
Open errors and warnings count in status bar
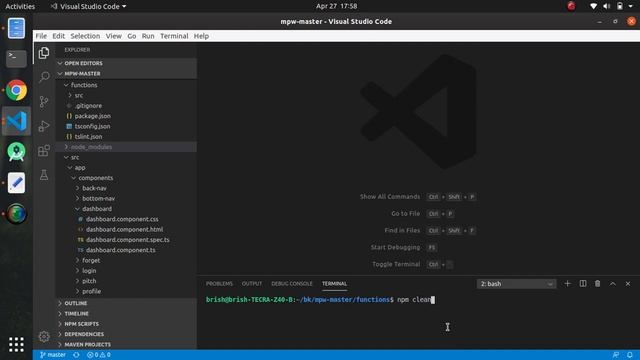pos(99,355)
